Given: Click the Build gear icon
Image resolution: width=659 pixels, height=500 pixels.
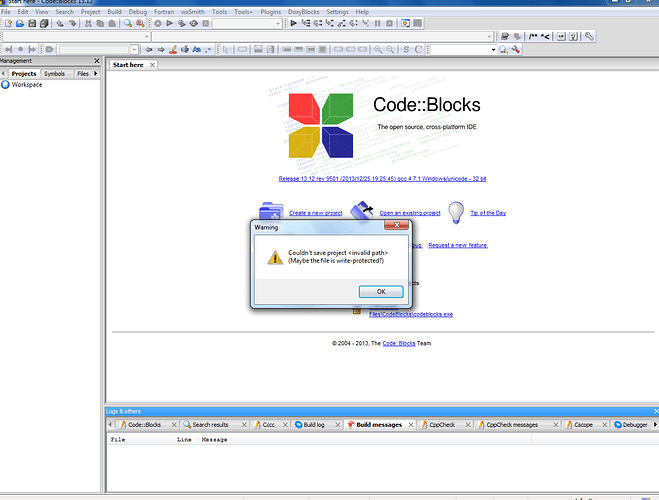Looking at the screenshot, I should [158, 24].
